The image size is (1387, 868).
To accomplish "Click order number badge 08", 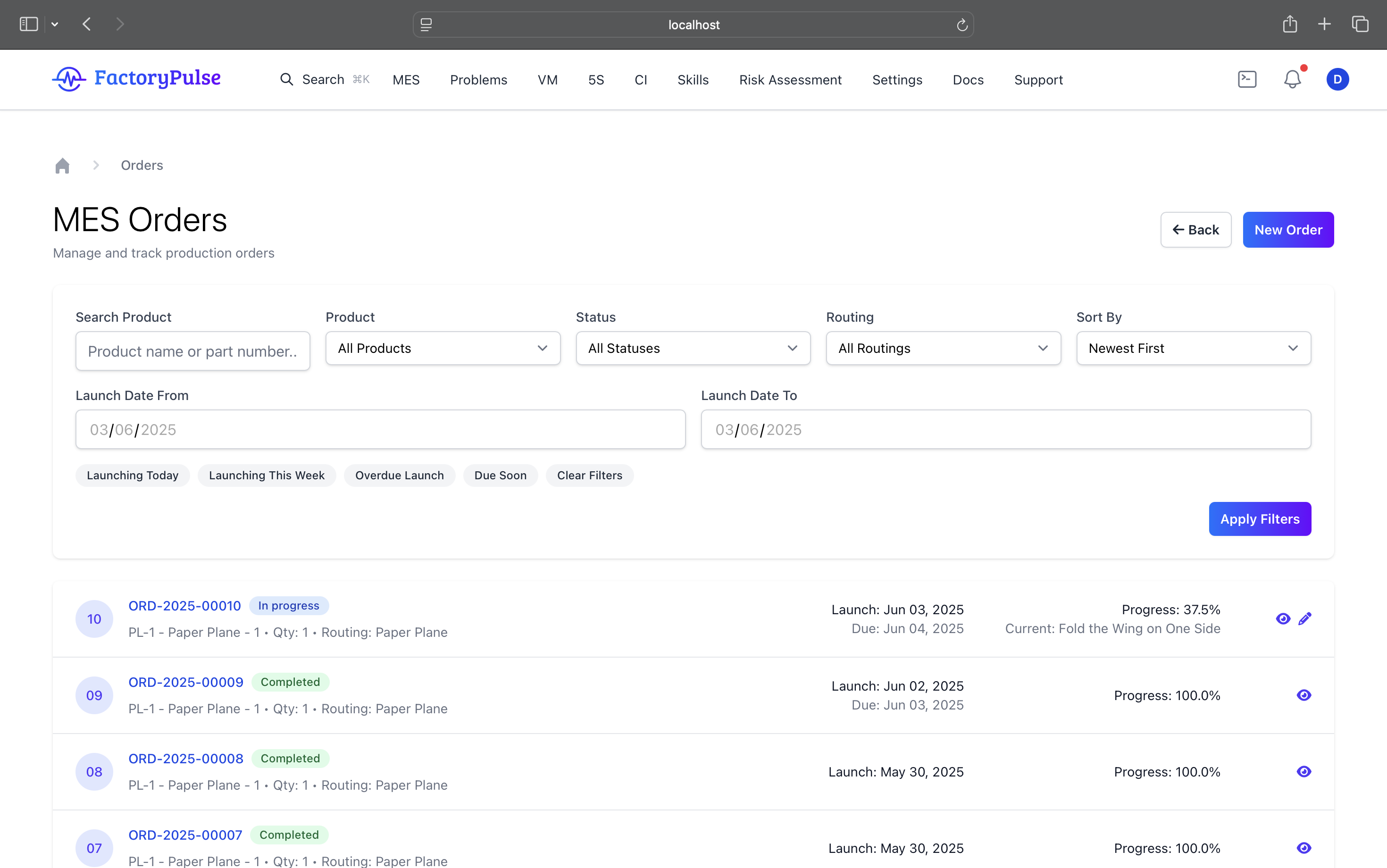I will click(x=94, y=772).
